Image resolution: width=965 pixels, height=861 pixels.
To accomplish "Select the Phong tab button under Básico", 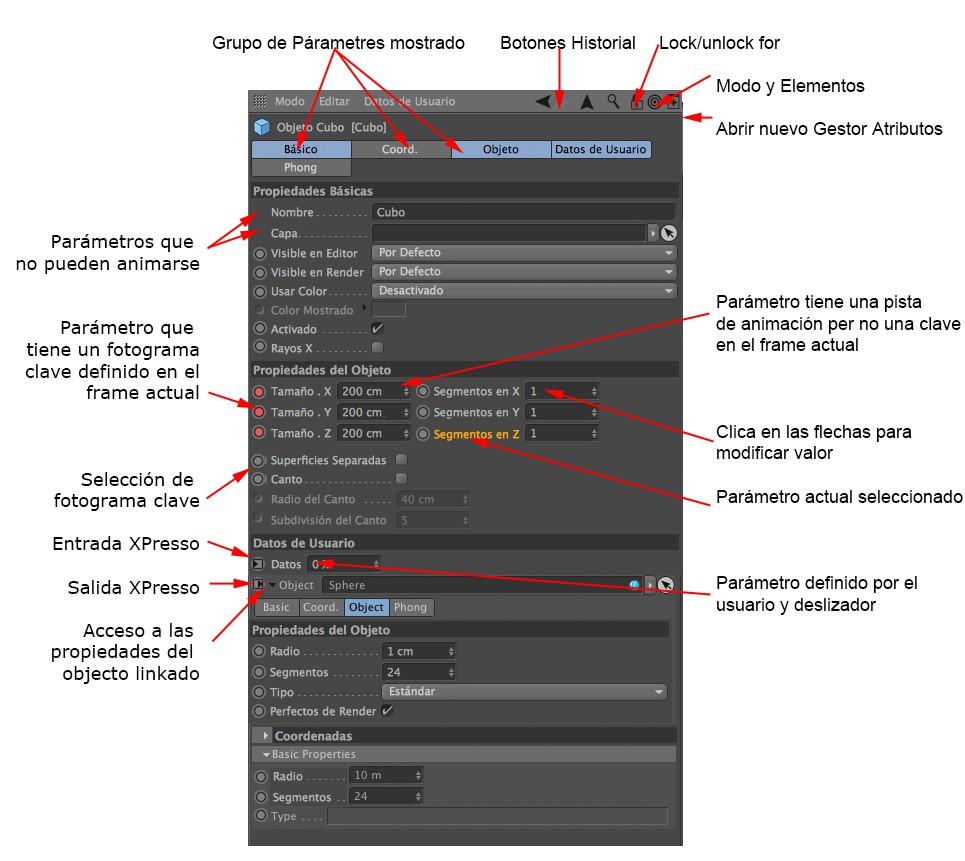I will pos(301,167).
